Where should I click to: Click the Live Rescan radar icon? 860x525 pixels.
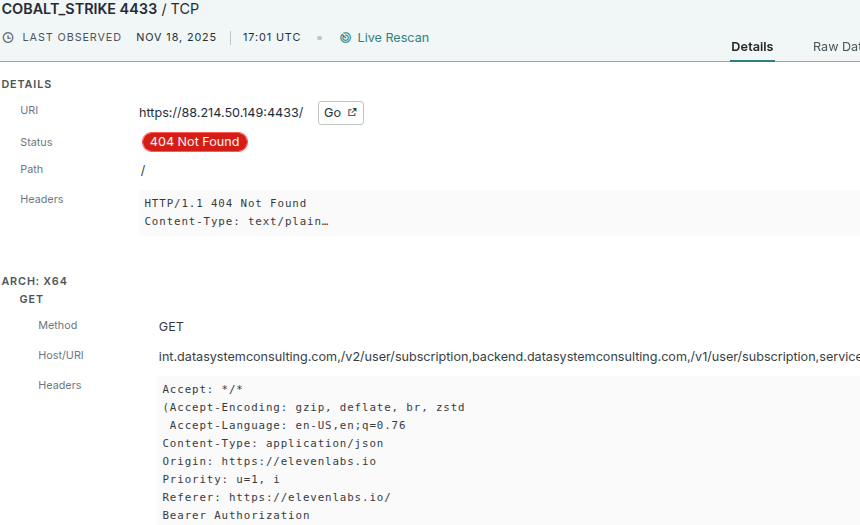click(345, 38)
